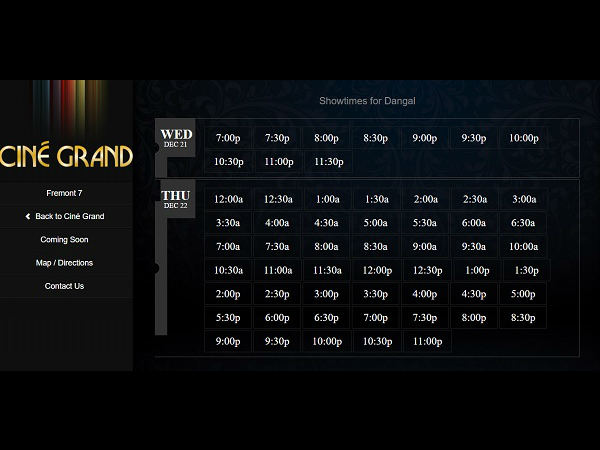Select the Thursday 12:00p showtime

click(x=376, y=270)
